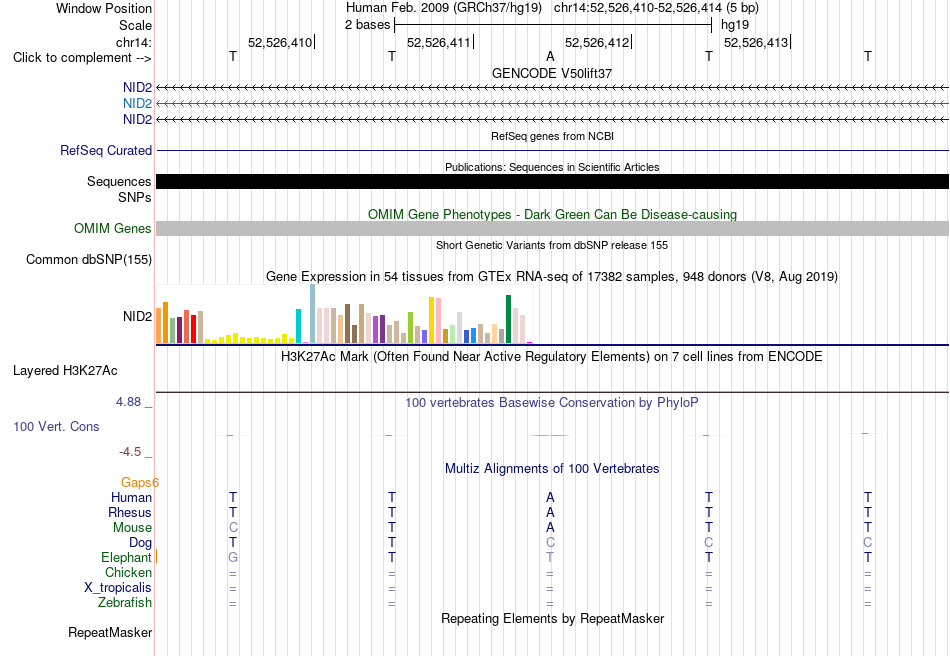950x656 pixels.
Task: Open the GENCODE V50lift37 track title
Action: [x=552, y=73]
